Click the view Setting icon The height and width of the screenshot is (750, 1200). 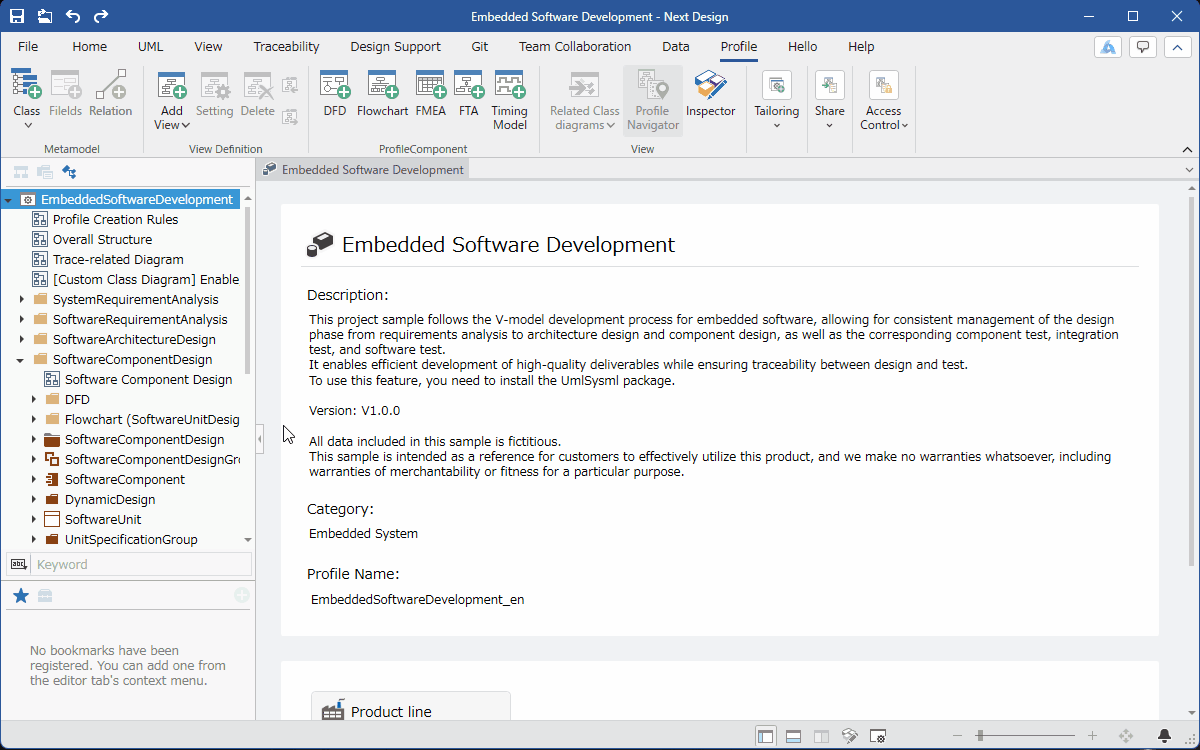click(x=214, y=95)
